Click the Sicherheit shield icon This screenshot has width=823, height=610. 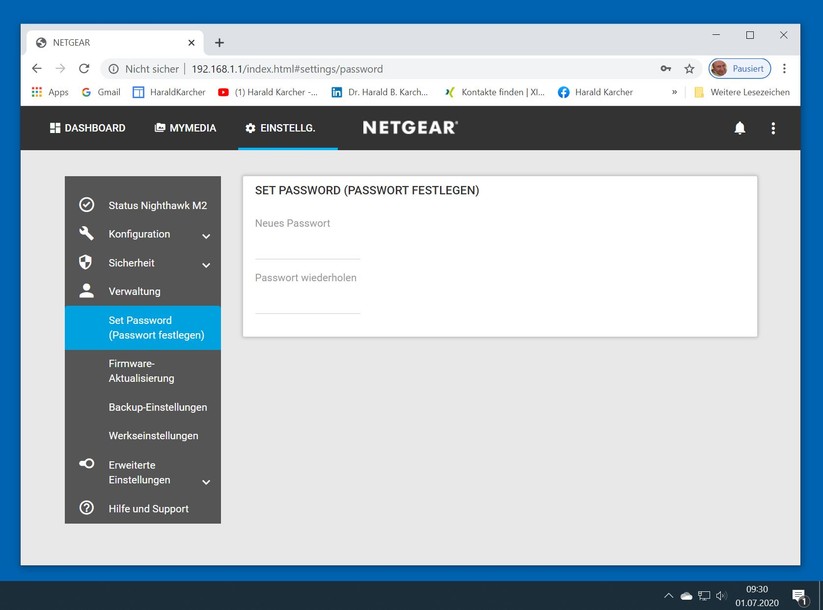point(86,263)
